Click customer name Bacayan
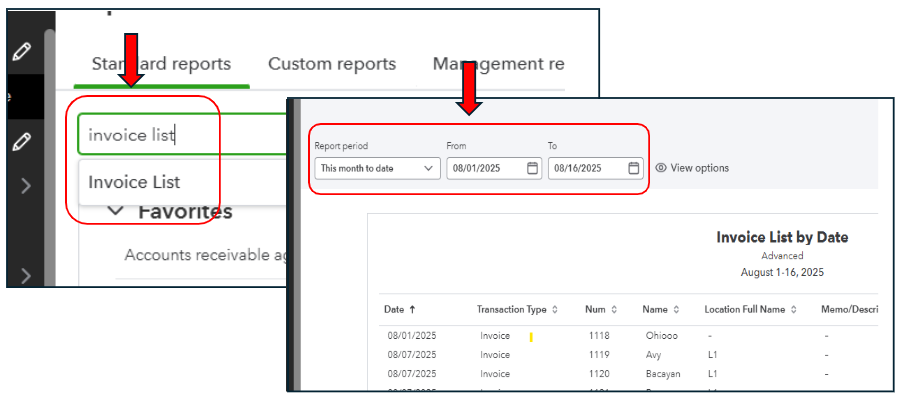The height and width of the screenshot is (398, 901). pyautogui.click(x=663, y=374)
